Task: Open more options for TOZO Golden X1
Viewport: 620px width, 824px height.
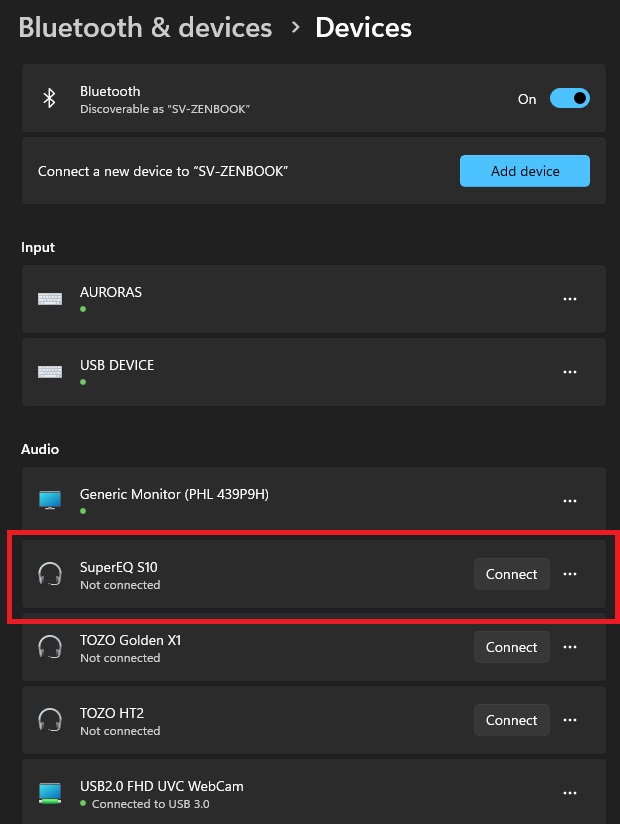Action: point(570,647)
